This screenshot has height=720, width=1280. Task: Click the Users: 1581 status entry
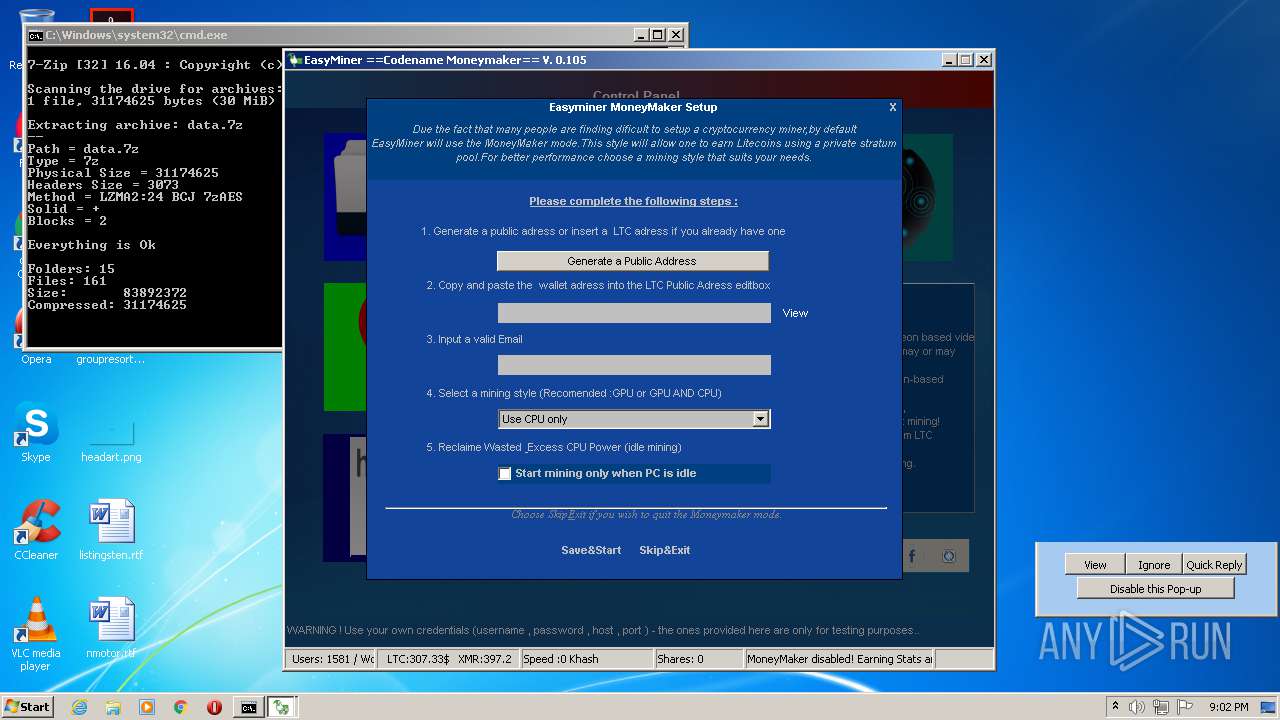332,659
